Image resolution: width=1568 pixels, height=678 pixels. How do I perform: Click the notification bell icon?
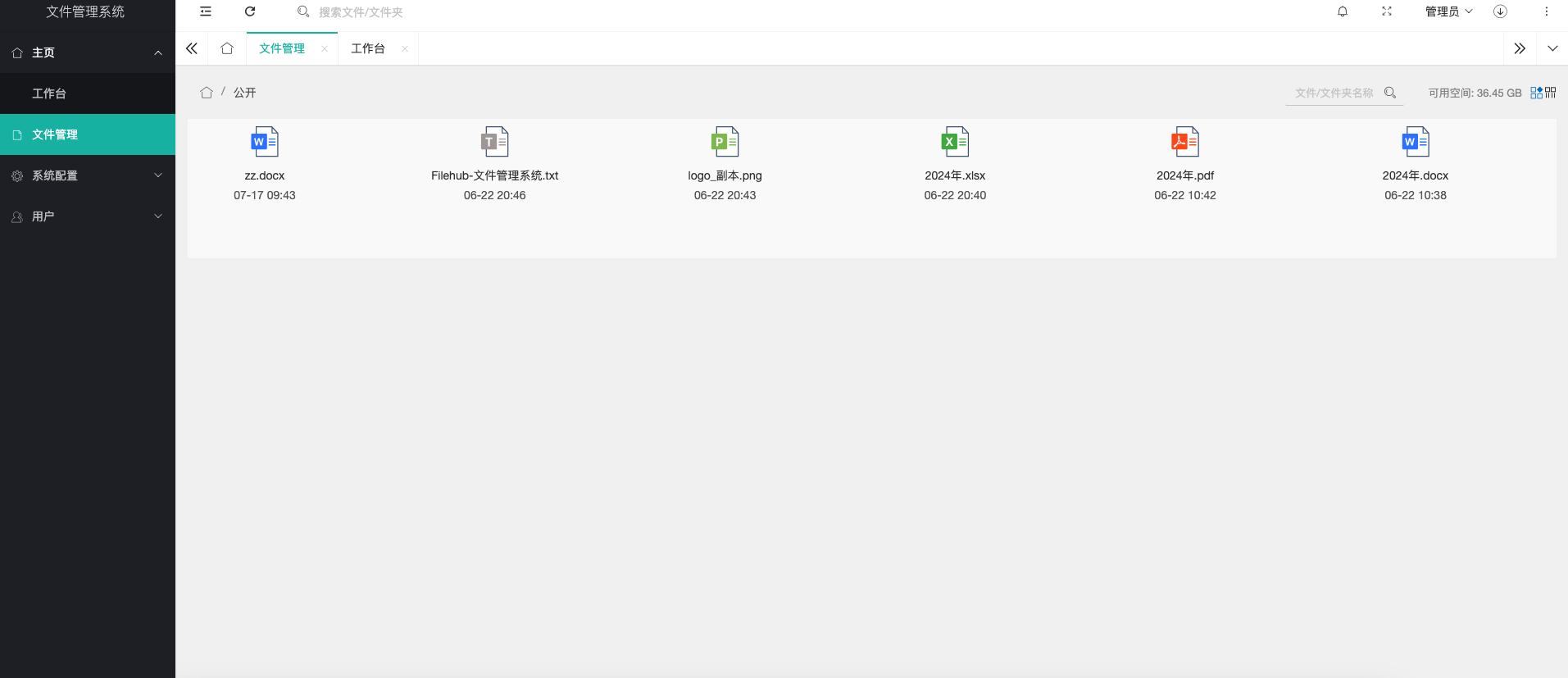click(x=1343, y=11)
